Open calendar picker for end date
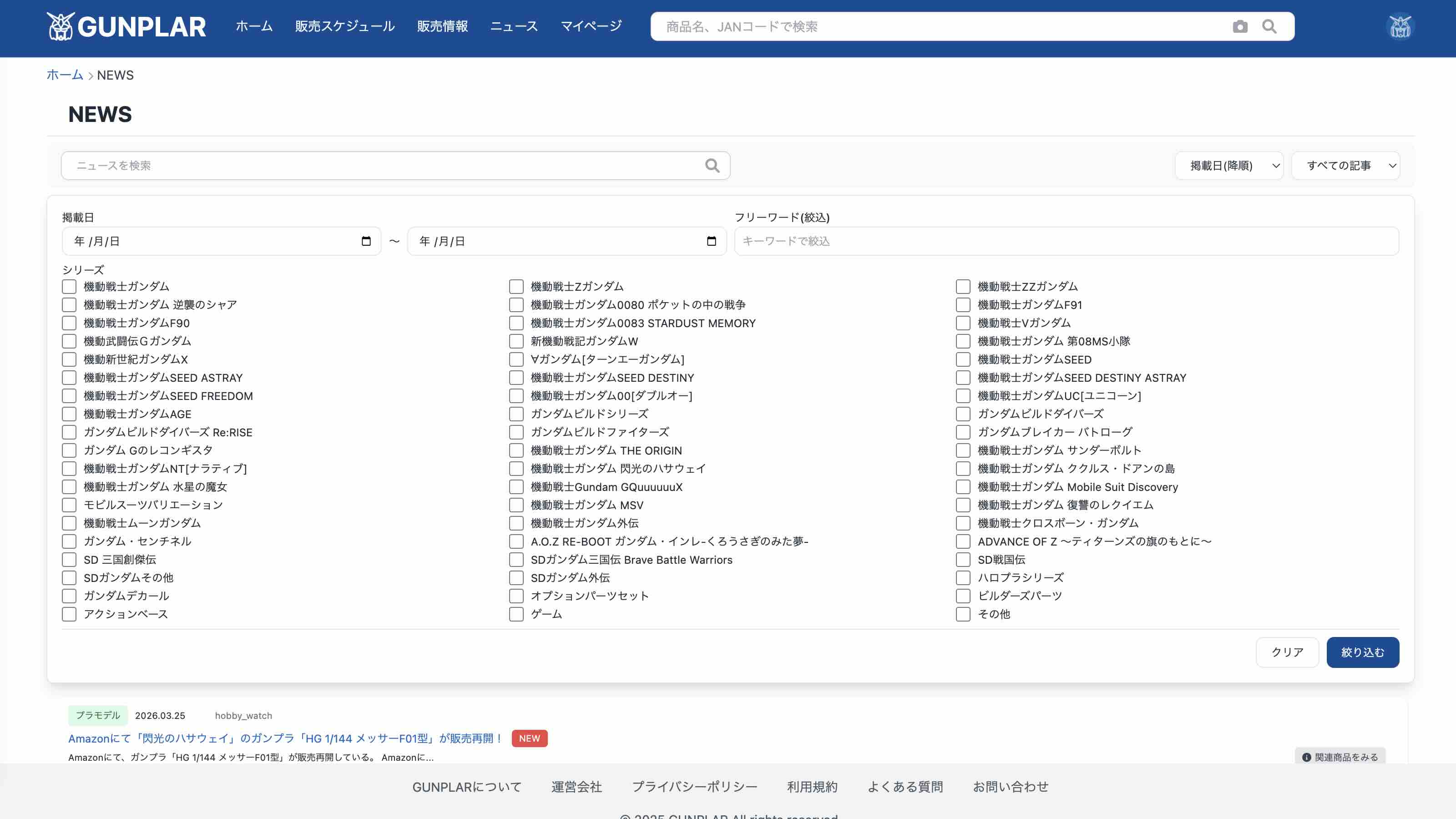The width and height of the screenshot is (1456, 819). click(x=712, y=241)
